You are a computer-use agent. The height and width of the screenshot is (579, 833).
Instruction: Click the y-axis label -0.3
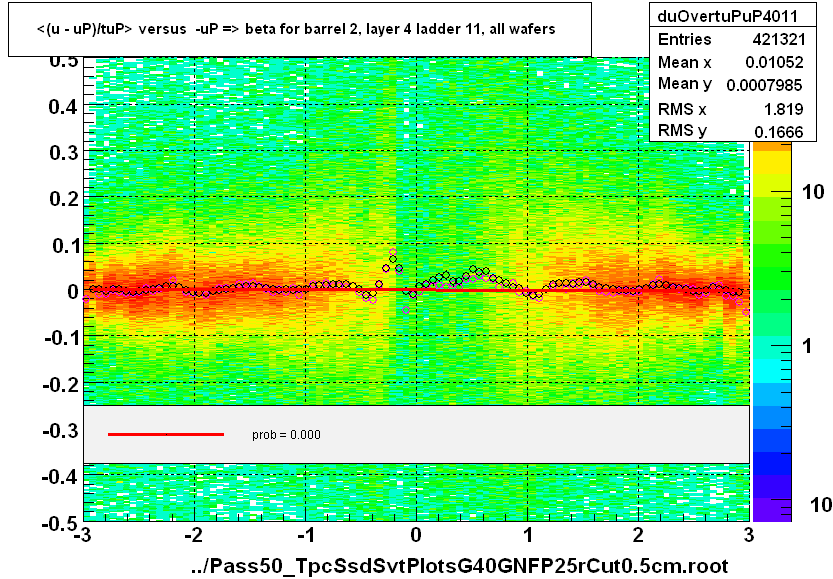click(x=60, y=430)
